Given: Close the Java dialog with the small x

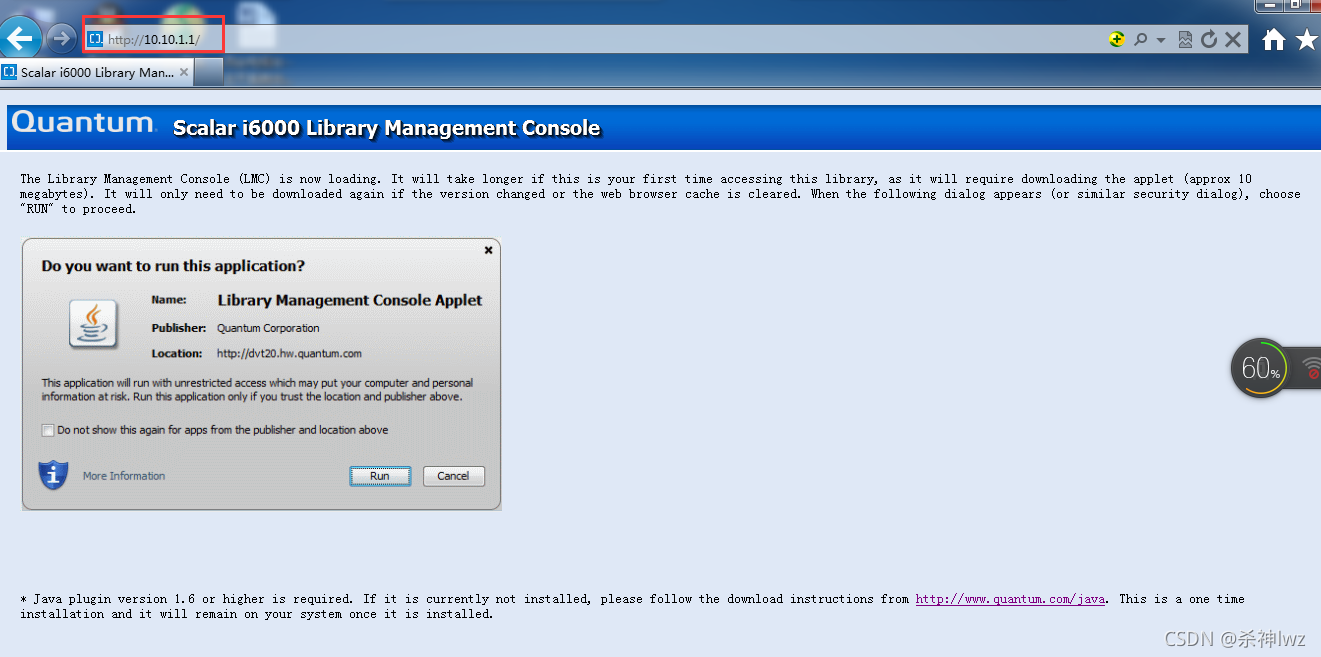Looking at the screenshot, I should [x=488, y=250].
